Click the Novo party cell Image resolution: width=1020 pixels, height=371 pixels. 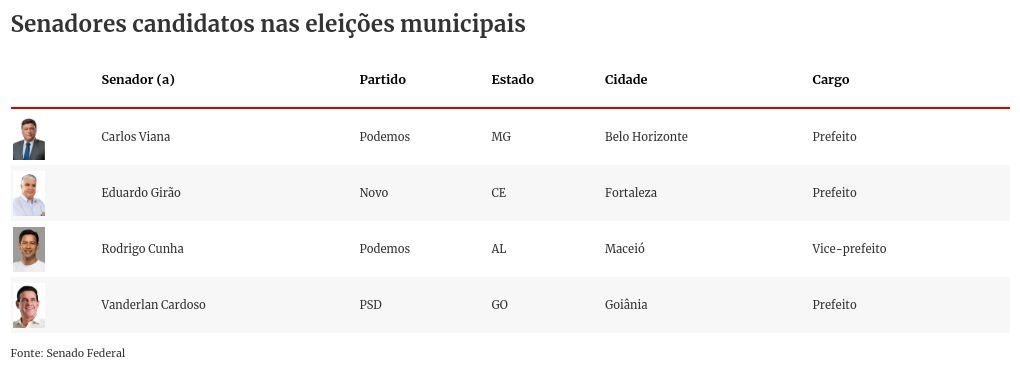pos(374,193)
